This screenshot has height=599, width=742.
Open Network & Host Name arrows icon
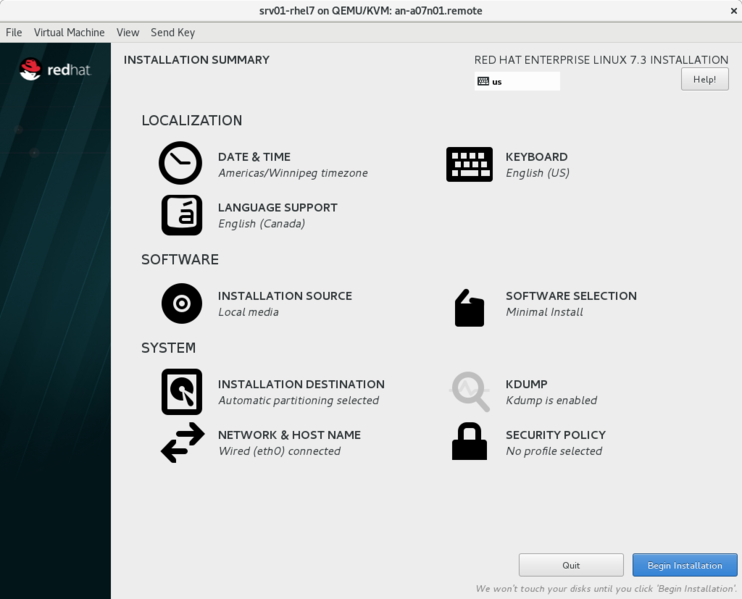tap(181, 442)
